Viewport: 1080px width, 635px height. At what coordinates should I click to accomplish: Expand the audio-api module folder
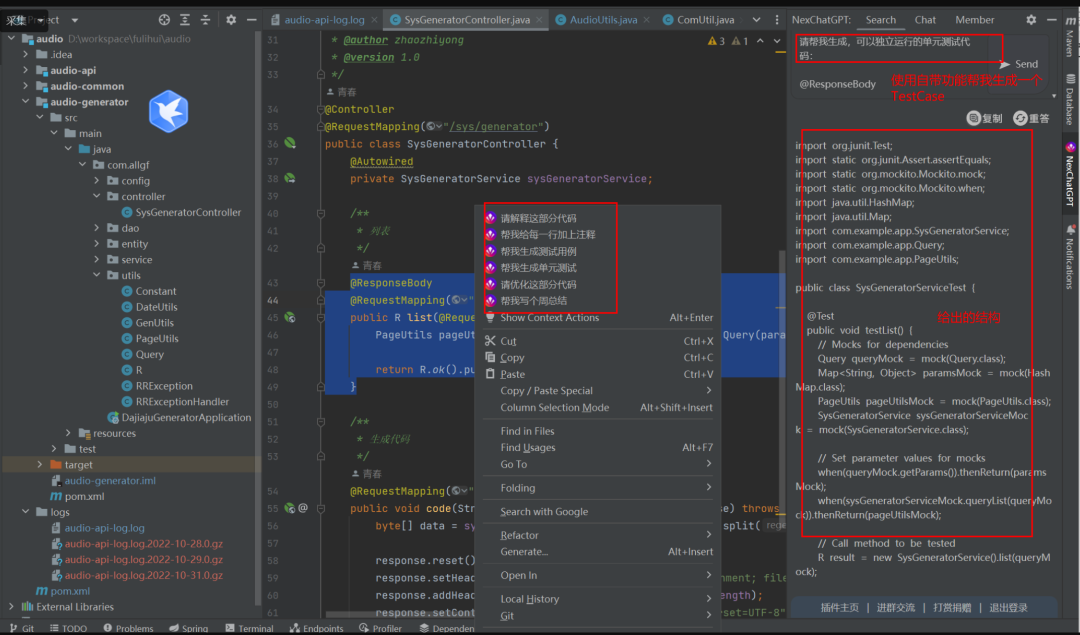click(26, 70)
